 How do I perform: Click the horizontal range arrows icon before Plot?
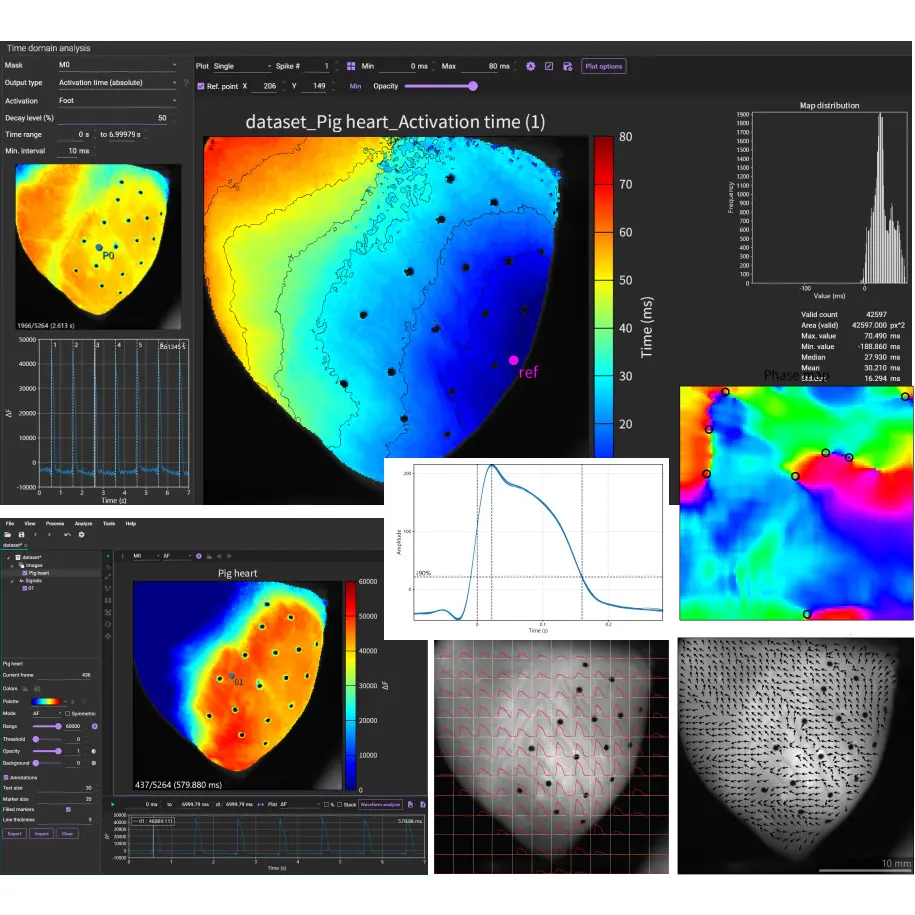point(261,804)
